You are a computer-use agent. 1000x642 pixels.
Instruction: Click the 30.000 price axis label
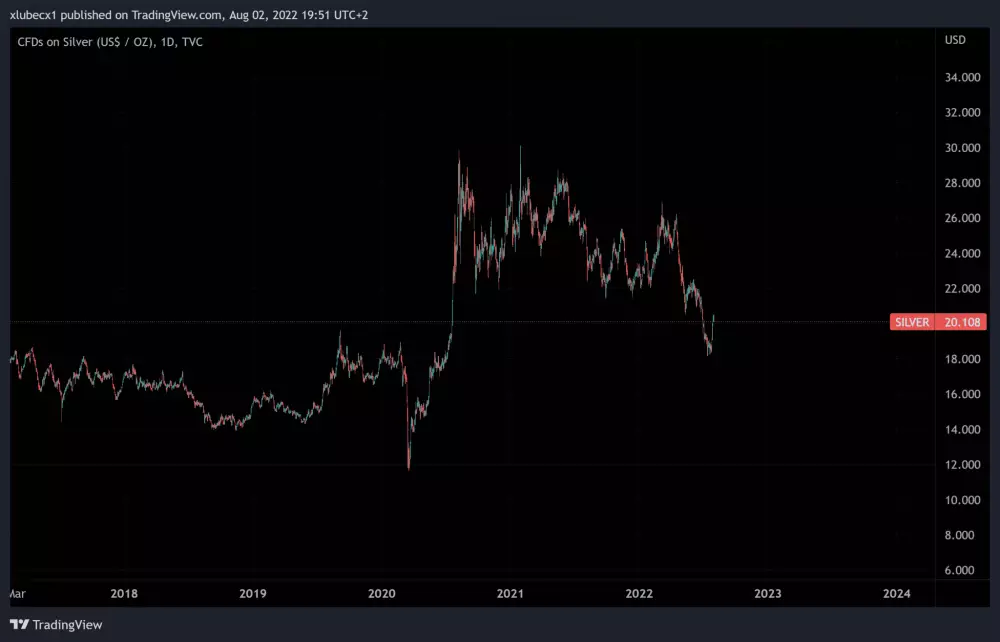click(x=962, y=148)
